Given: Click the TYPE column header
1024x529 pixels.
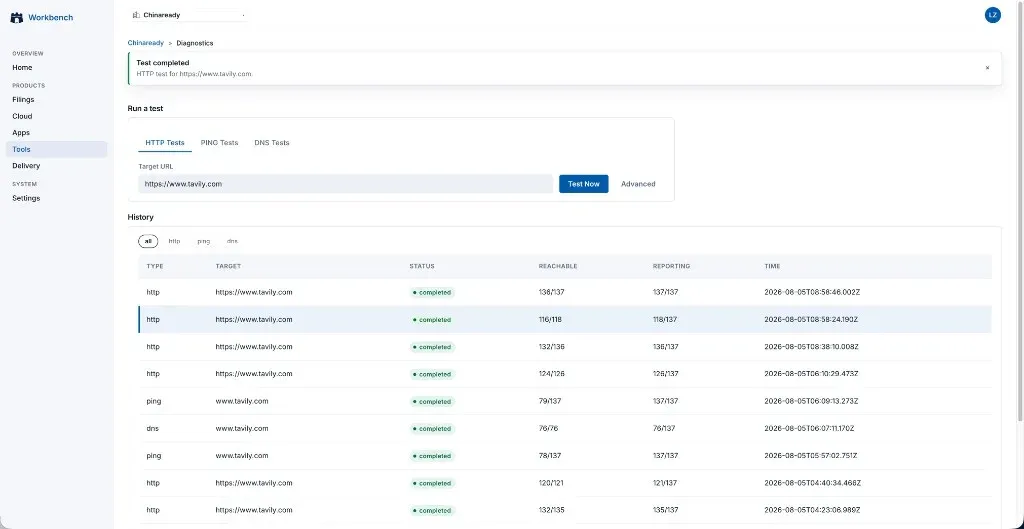Looking at the screenshot, I should [x=155, y=266].
